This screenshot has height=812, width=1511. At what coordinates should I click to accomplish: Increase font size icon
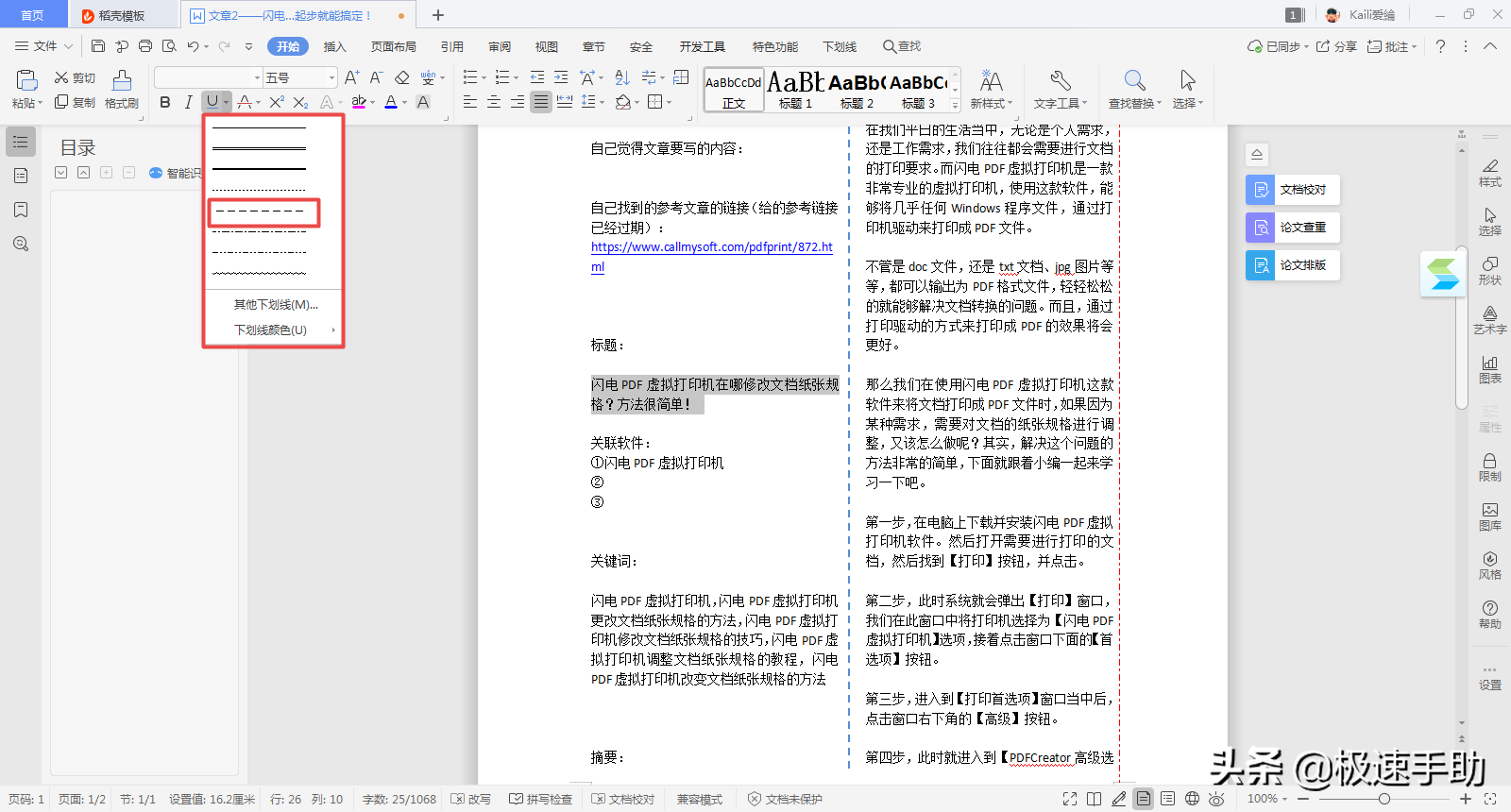tap(351, 77)
